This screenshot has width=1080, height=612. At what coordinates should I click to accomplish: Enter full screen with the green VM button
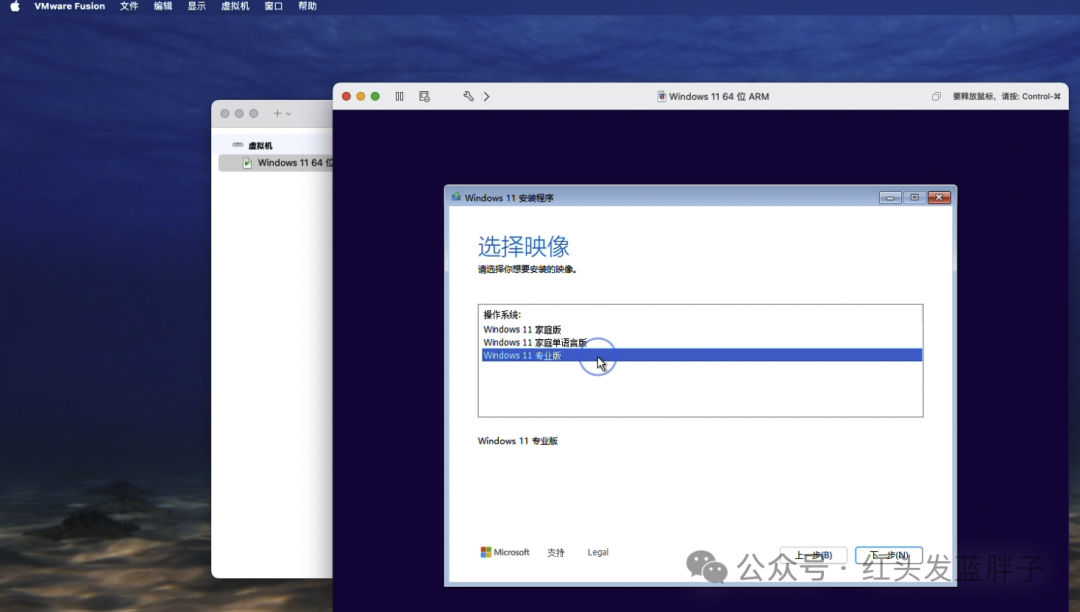coord(375,96)
